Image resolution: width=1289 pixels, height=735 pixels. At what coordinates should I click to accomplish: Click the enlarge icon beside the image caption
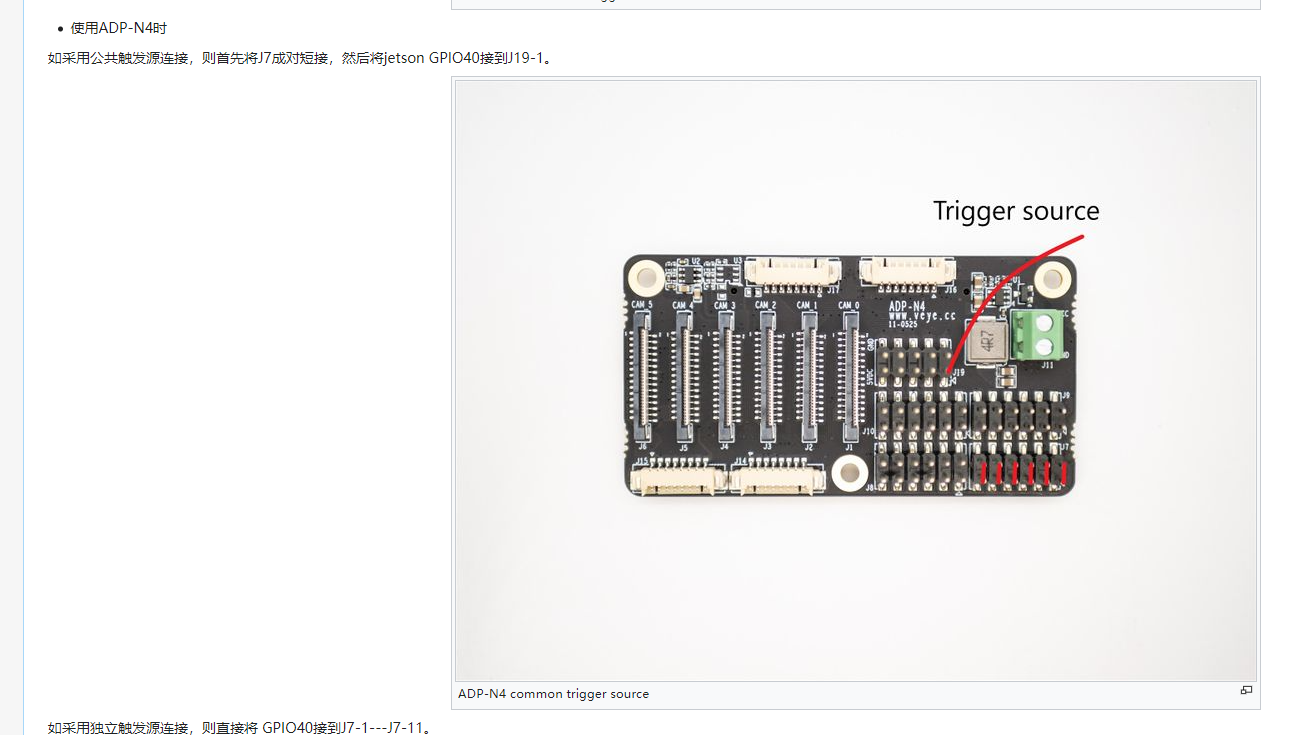[1246, 690]
